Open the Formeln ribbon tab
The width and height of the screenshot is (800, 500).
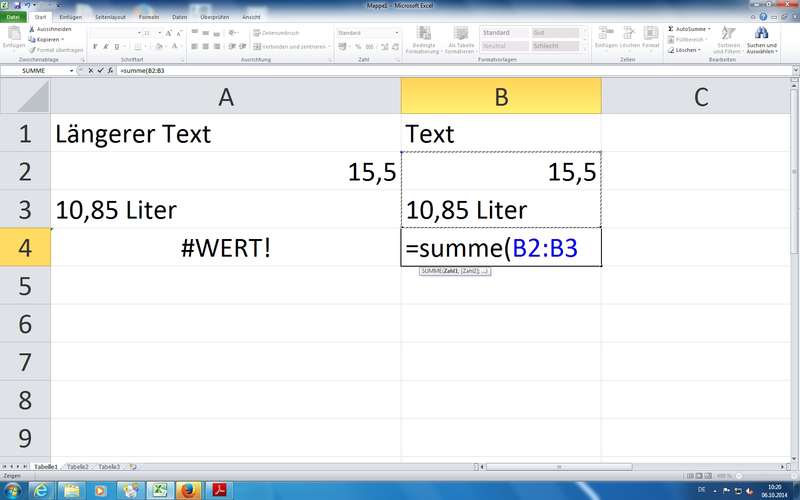click(149, 17)
